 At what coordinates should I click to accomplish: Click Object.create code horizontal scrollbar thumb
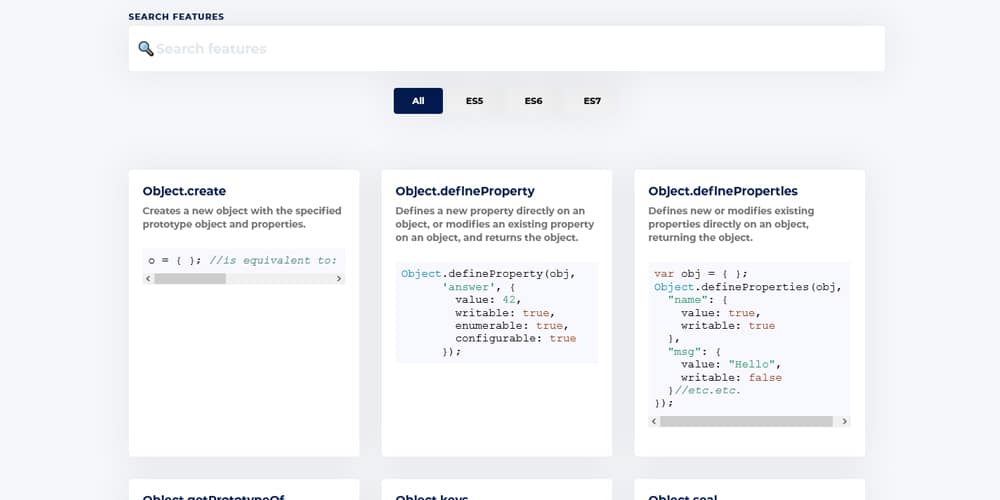[x=190, y=279]
